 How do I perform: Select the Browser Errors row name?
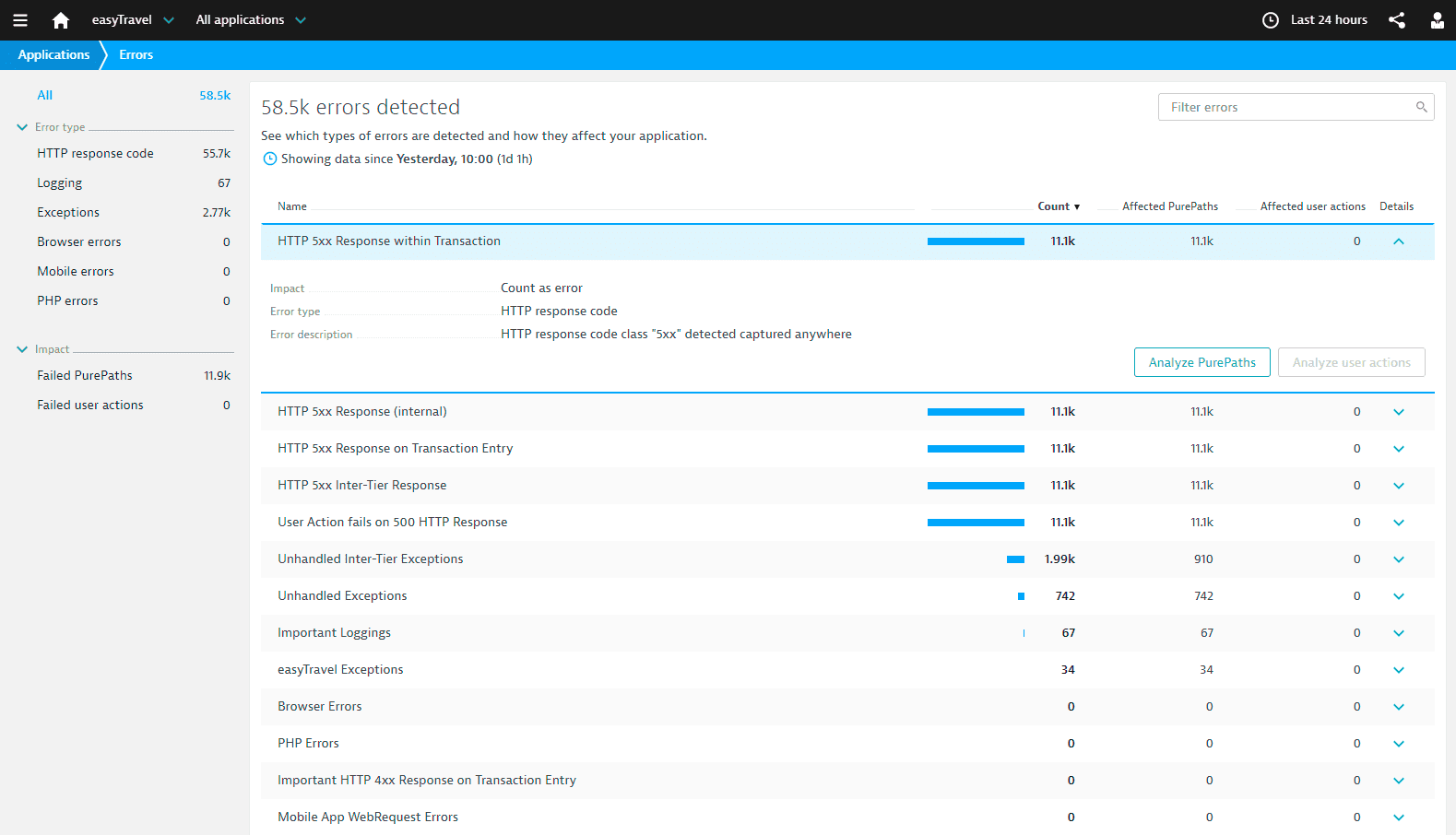(319, 706)
